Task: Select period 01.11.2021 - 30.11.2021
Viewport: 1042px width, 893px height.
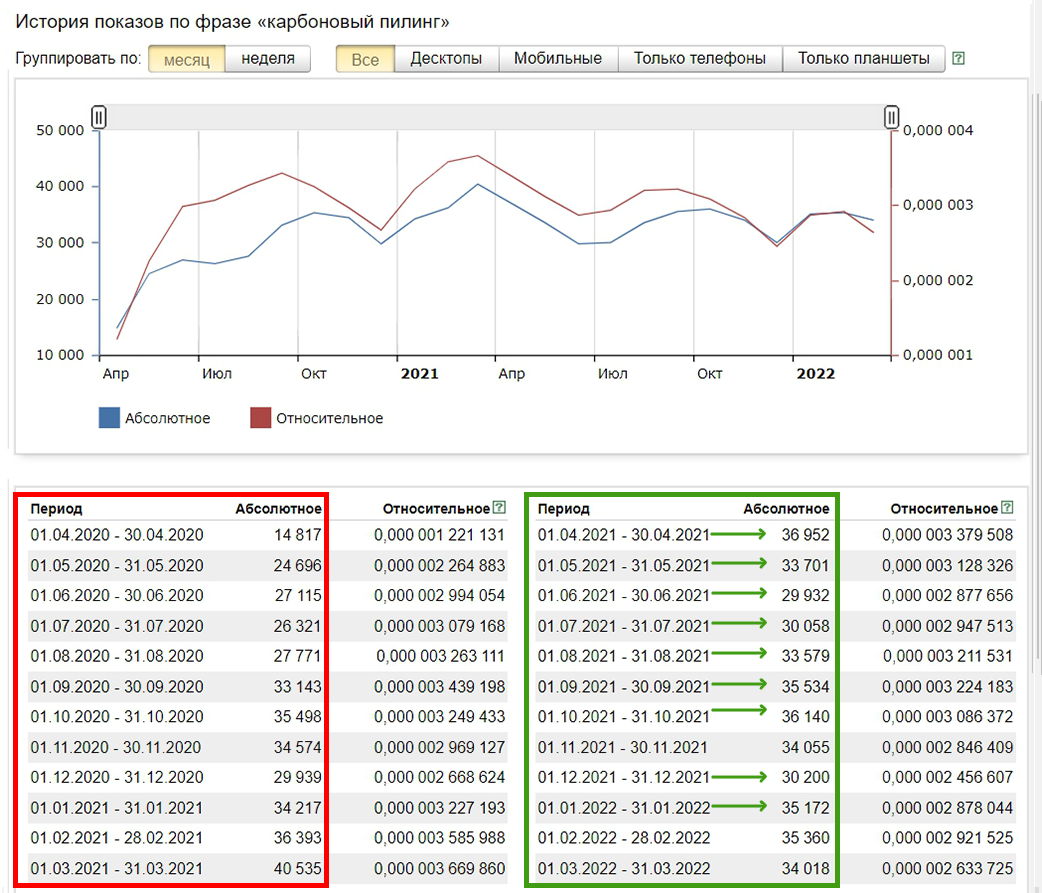Action: click(623, 747)
